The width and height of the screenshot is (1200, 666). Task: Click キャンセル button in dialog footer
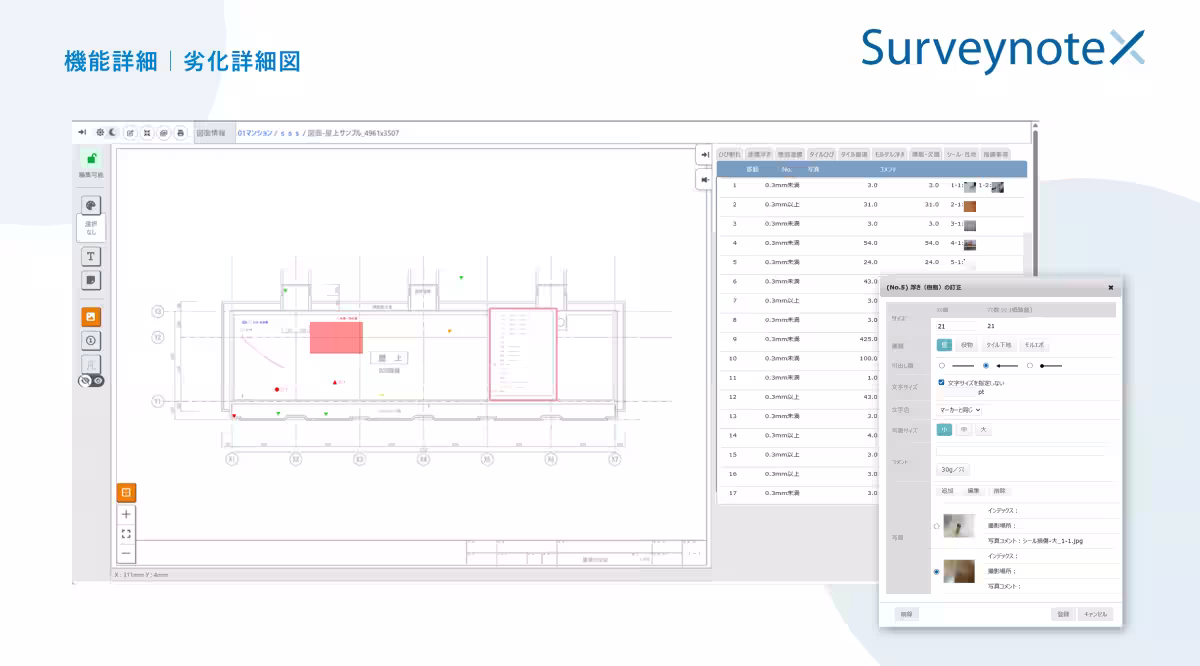tap(1095, 614)
